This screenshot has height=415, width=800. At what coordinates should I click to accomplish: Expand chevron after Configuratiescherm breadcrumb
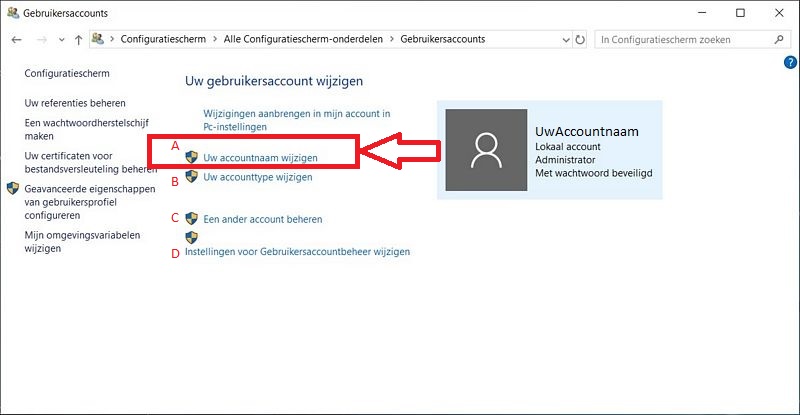tap(215, 39)
